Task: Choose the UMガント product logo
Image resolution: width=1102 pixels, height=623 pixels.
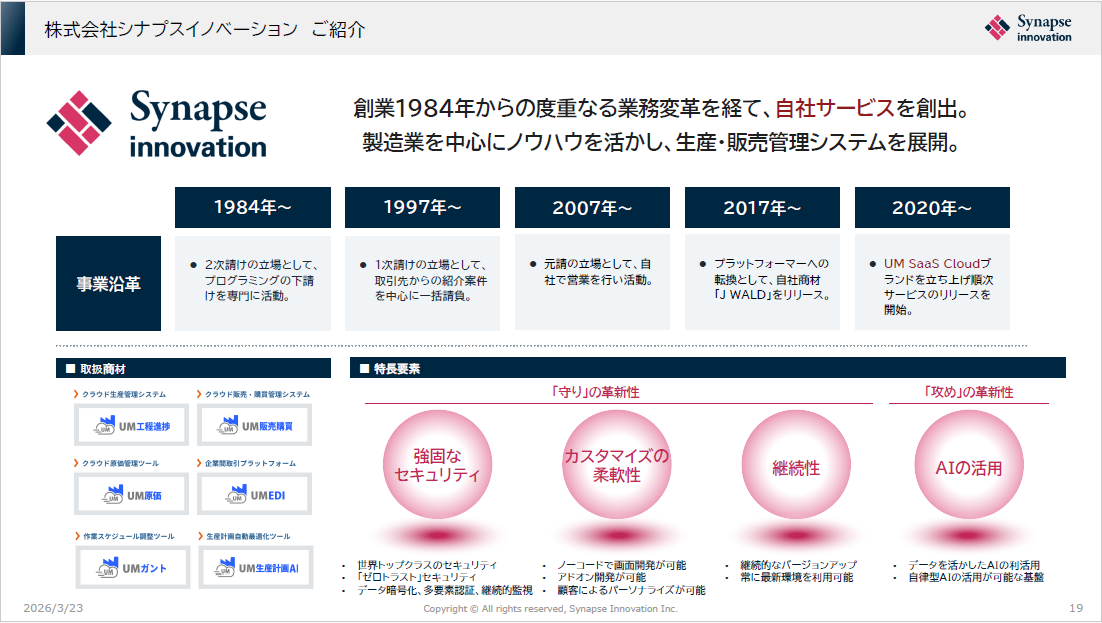Action: click(130, 568)
